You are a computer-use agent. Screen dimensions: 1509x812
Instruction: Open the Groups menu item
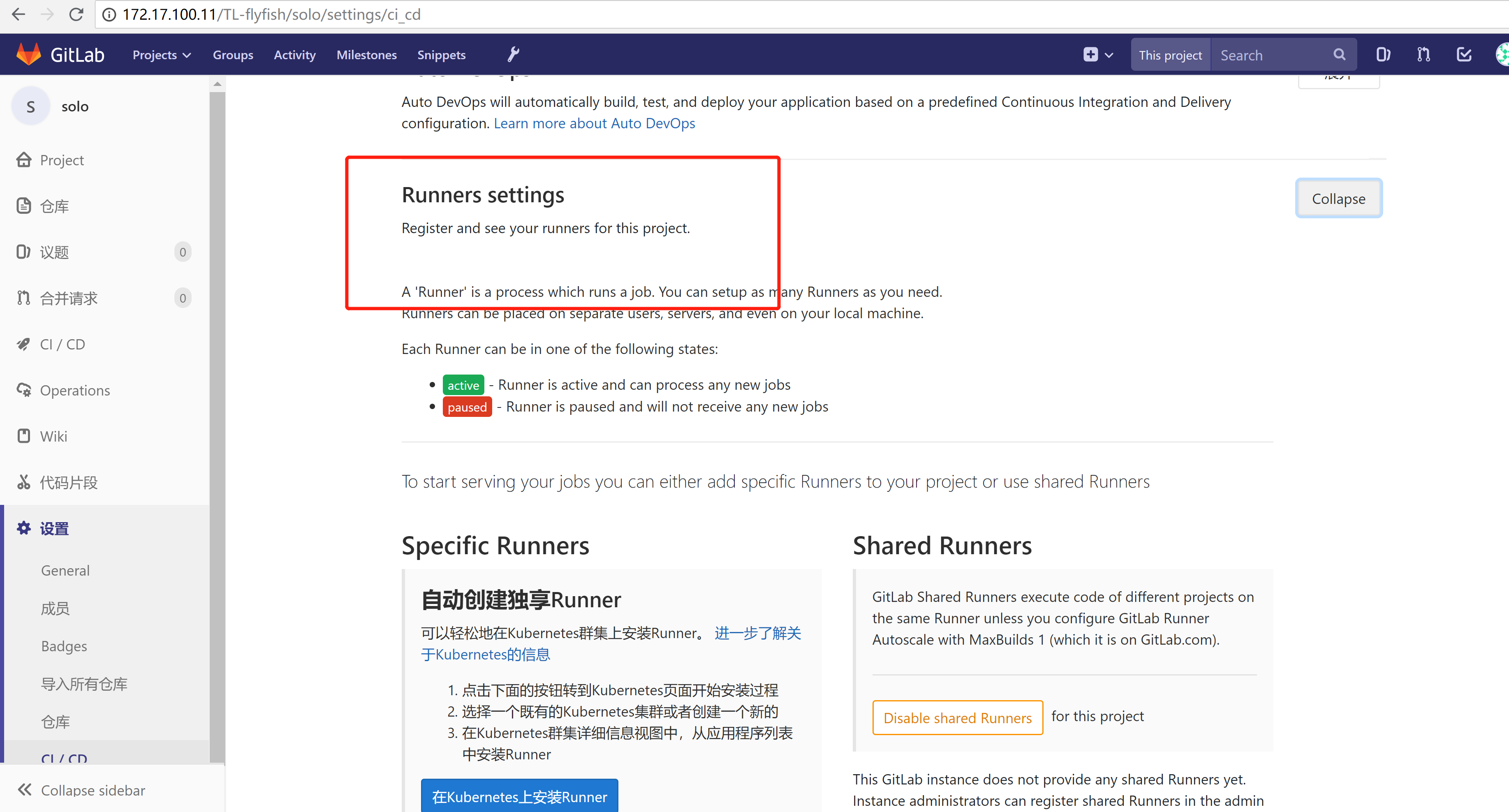pos(233,55)
